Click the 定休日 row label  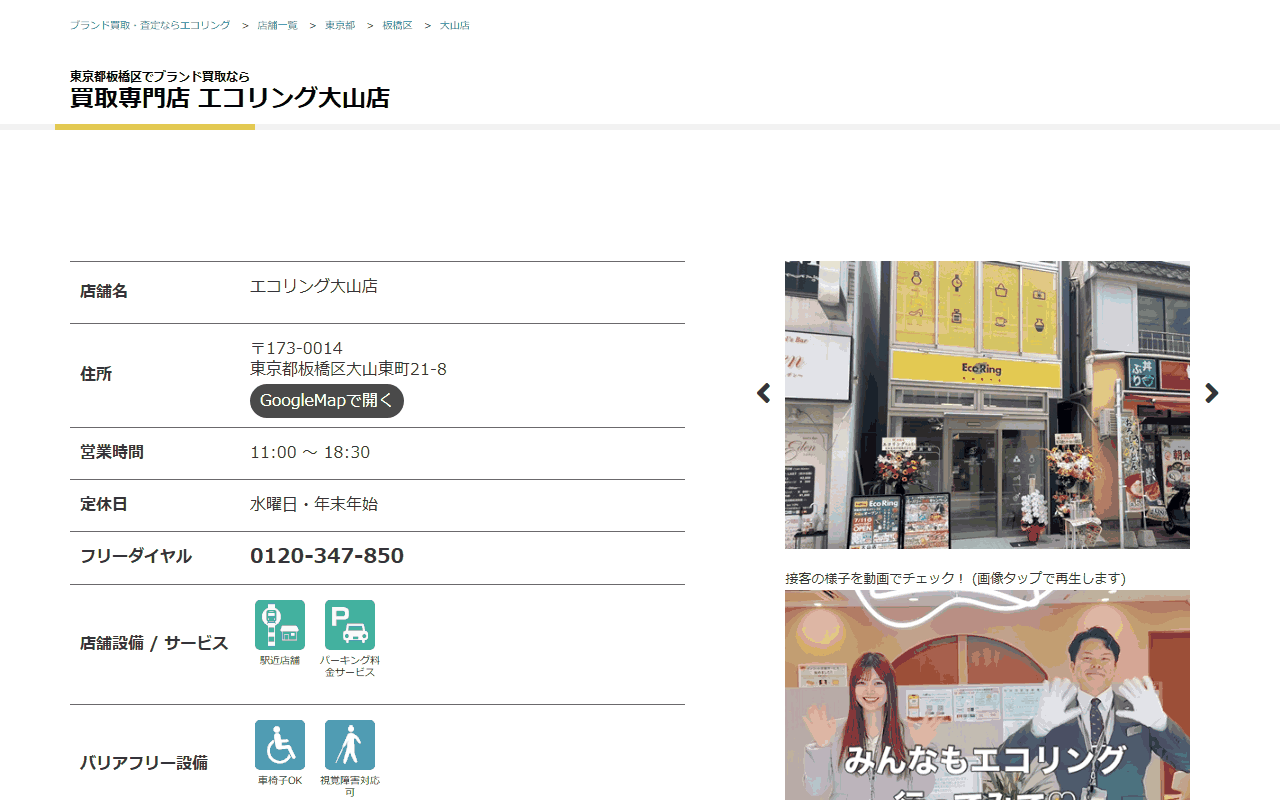point(104,505)
